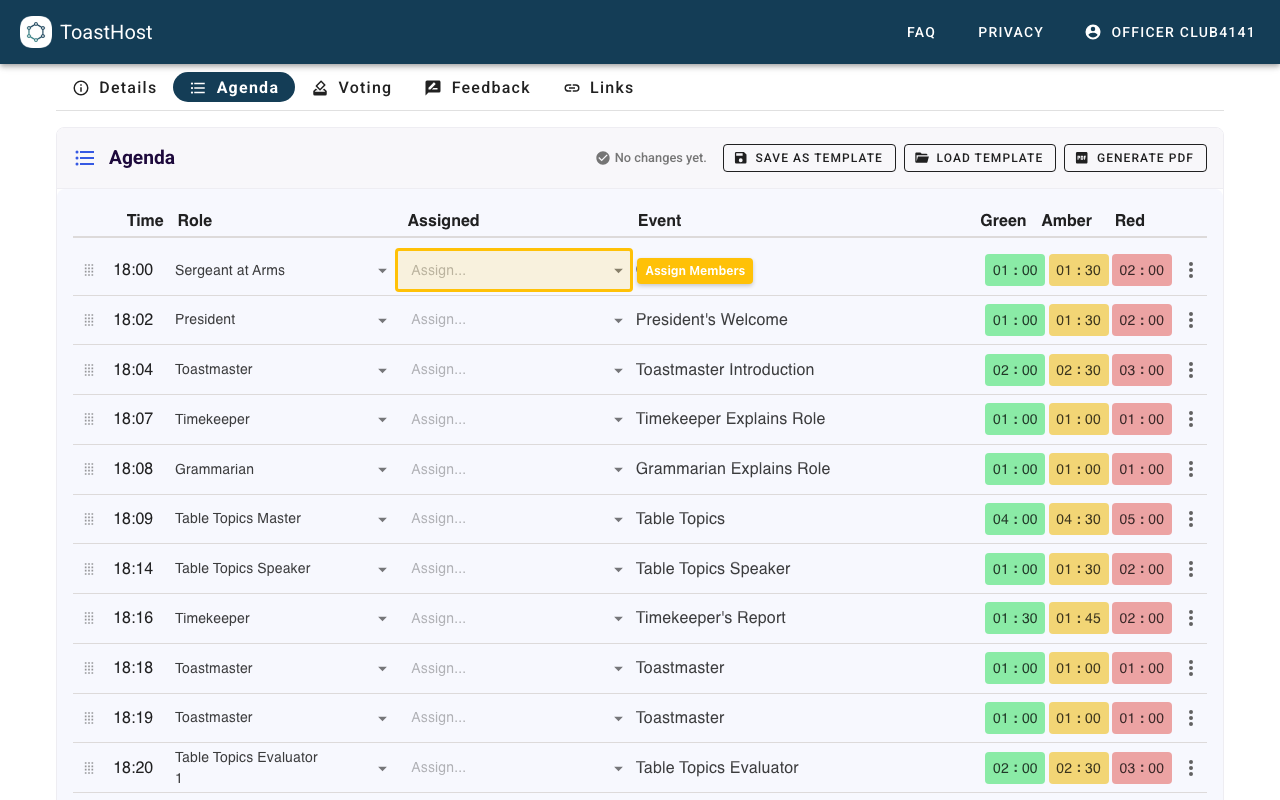
Task: Click the checkmark 'No changes yet' status icon
Action: (602, 157)
